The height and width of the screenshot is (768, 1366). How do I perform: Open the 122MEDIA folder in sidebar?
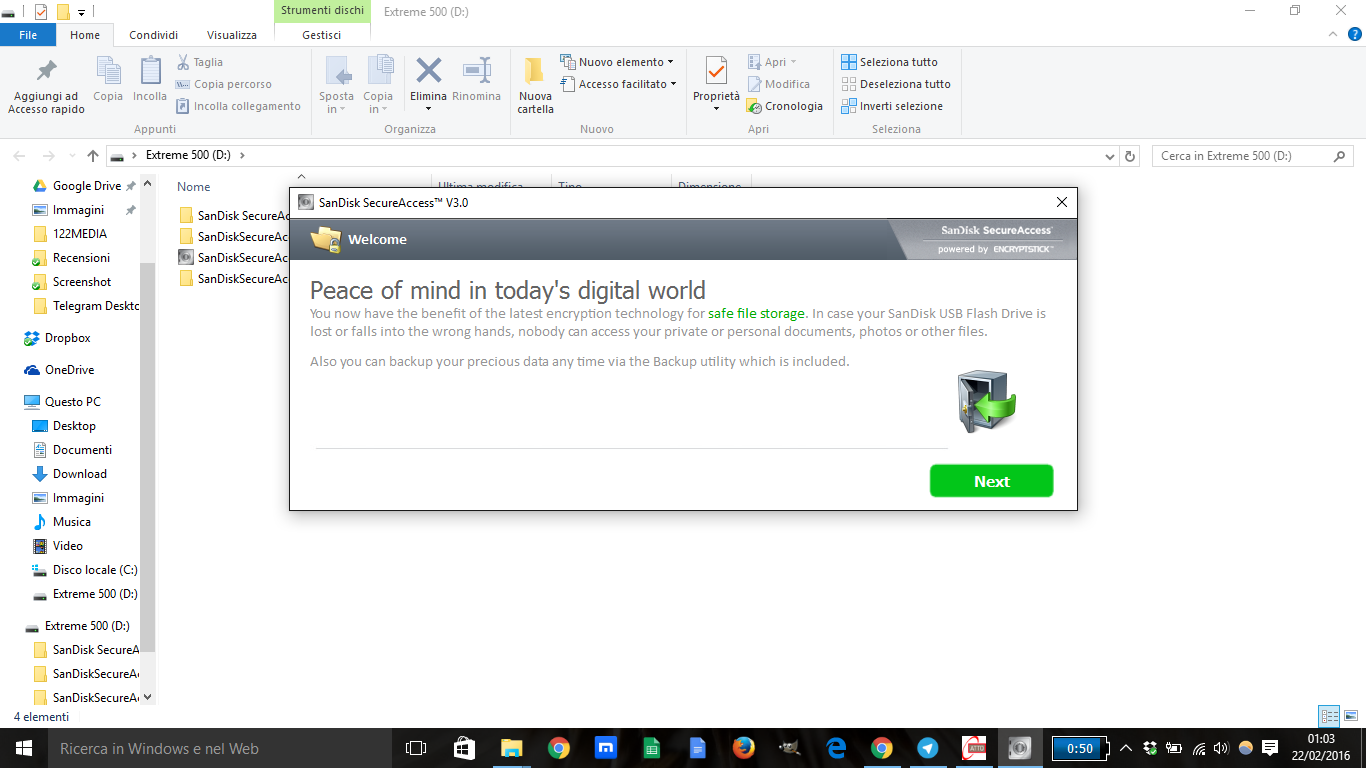[72, 234]
